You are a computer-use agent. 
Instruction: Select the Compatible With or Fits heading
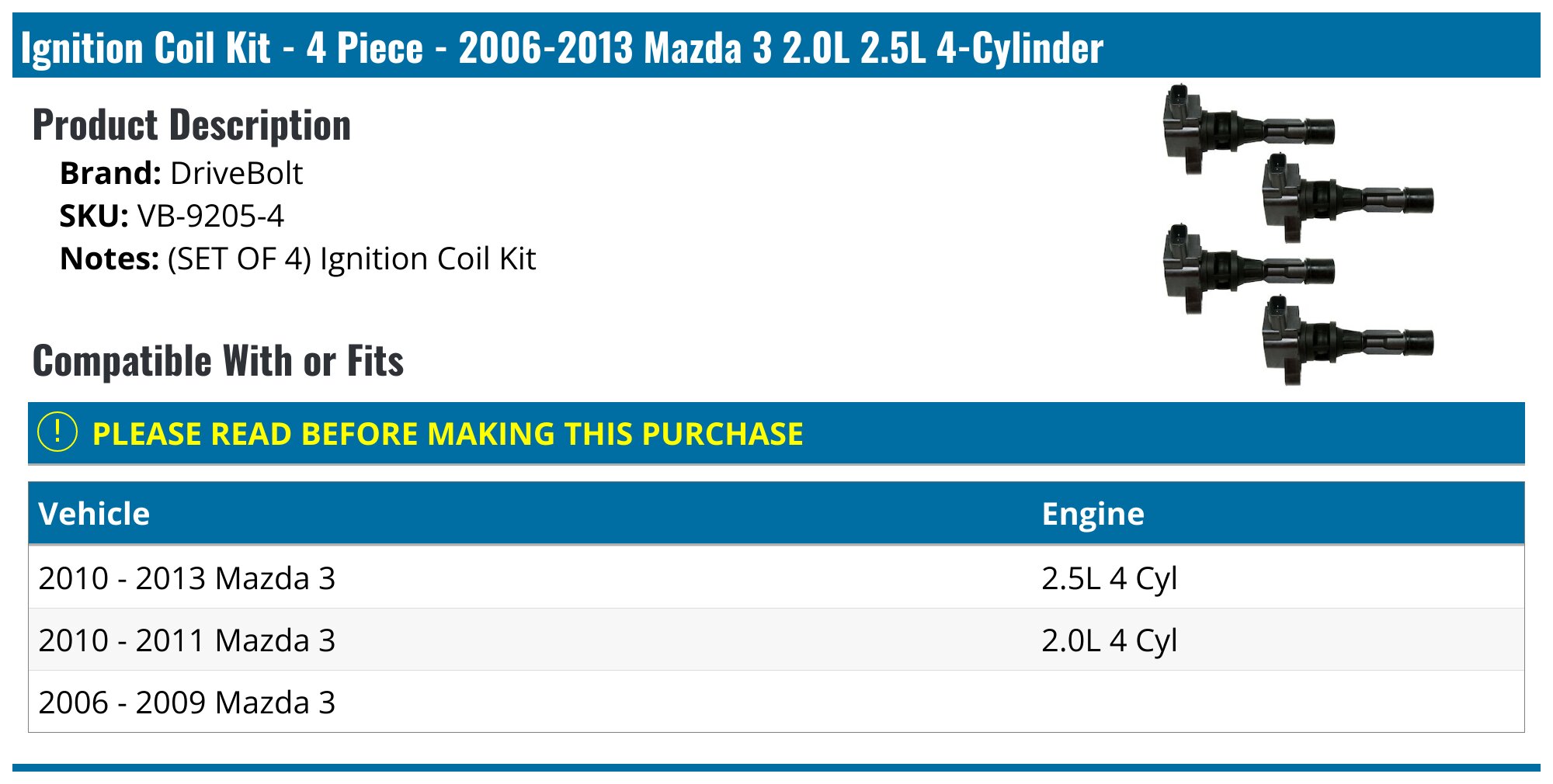point(218,361)
